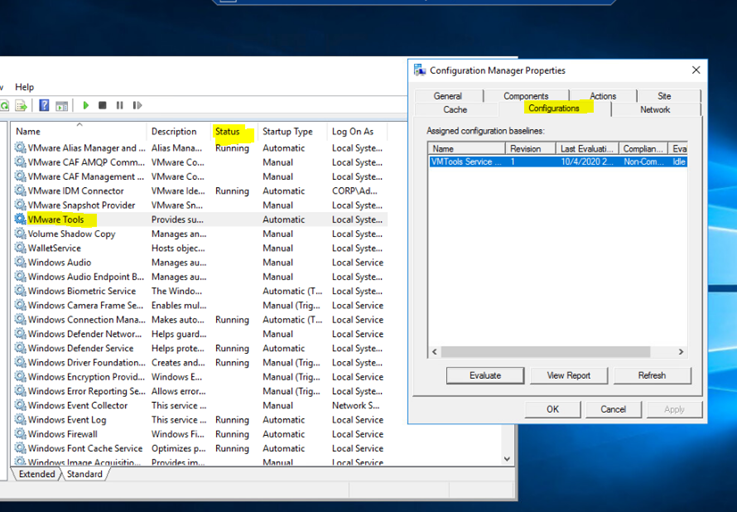Viewport: 737px width, 512px height.
Task: Select Windows Driver Foundation service row
Action: click(200, 362)
